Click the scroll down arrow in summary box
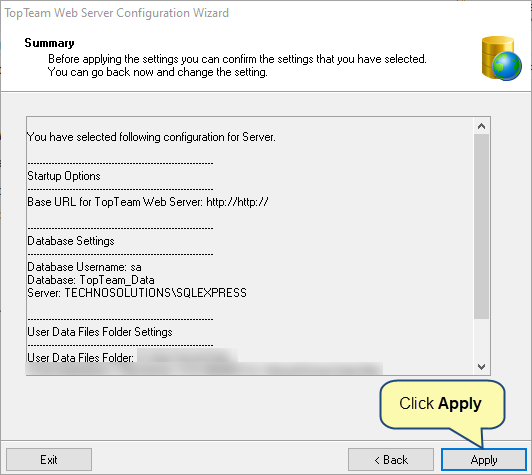The height and width of the screenshot is (475, 532). click(481, 366)
